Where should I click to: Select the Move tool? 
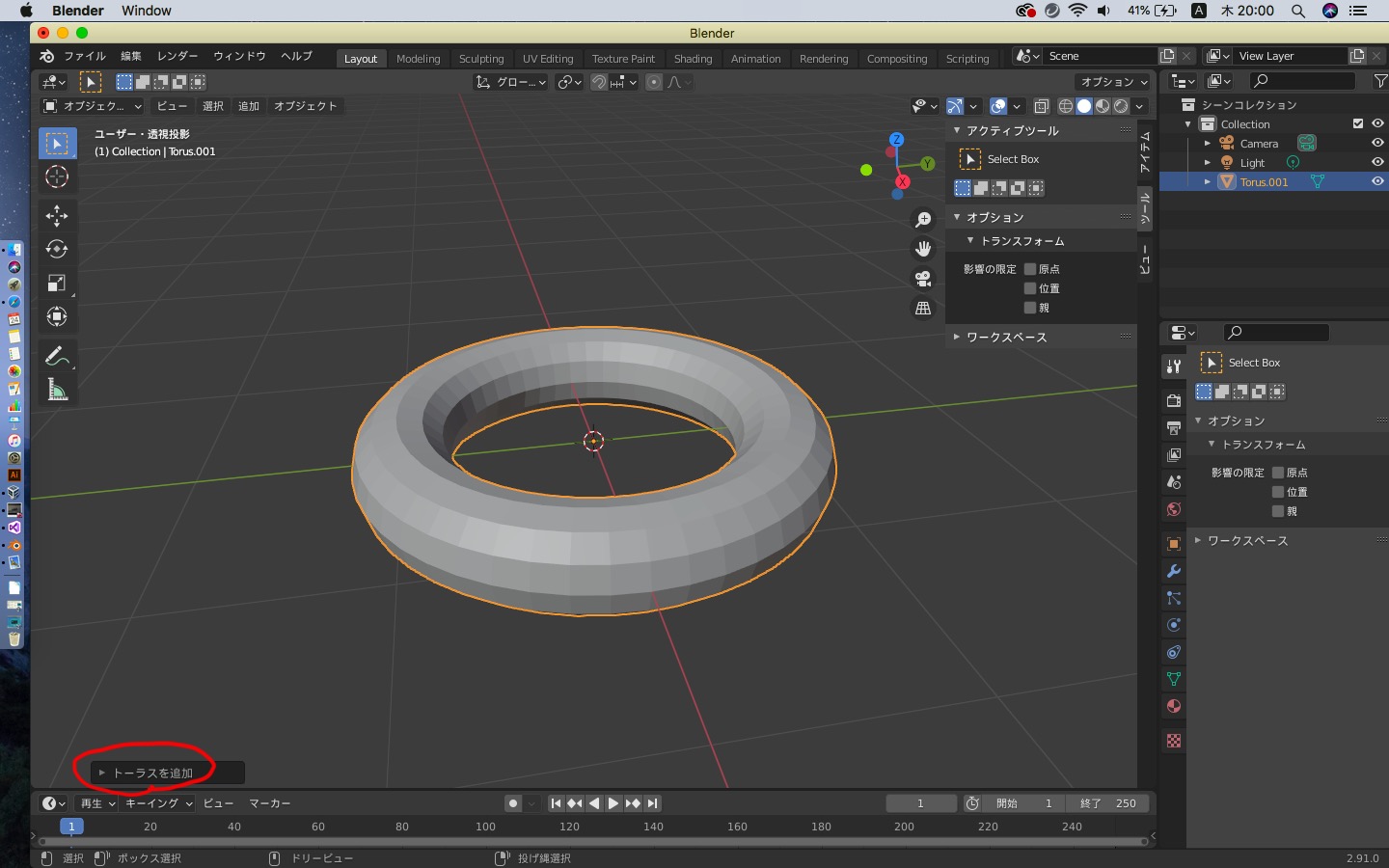point(57,215)
